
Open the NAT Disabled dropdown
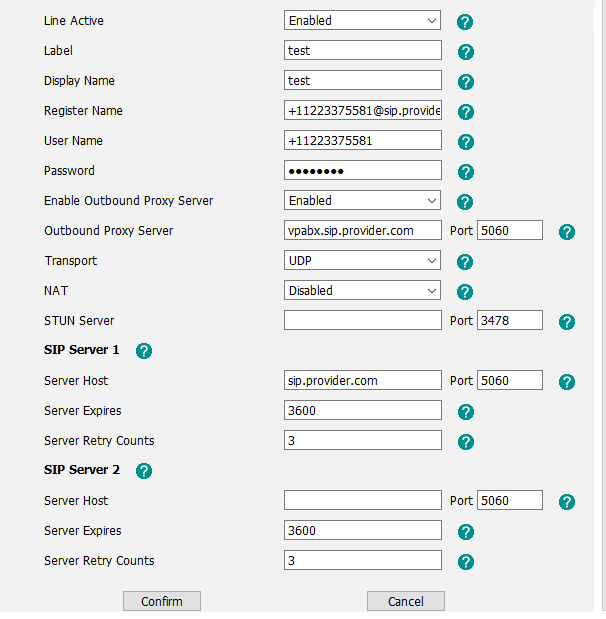[362, 290]
